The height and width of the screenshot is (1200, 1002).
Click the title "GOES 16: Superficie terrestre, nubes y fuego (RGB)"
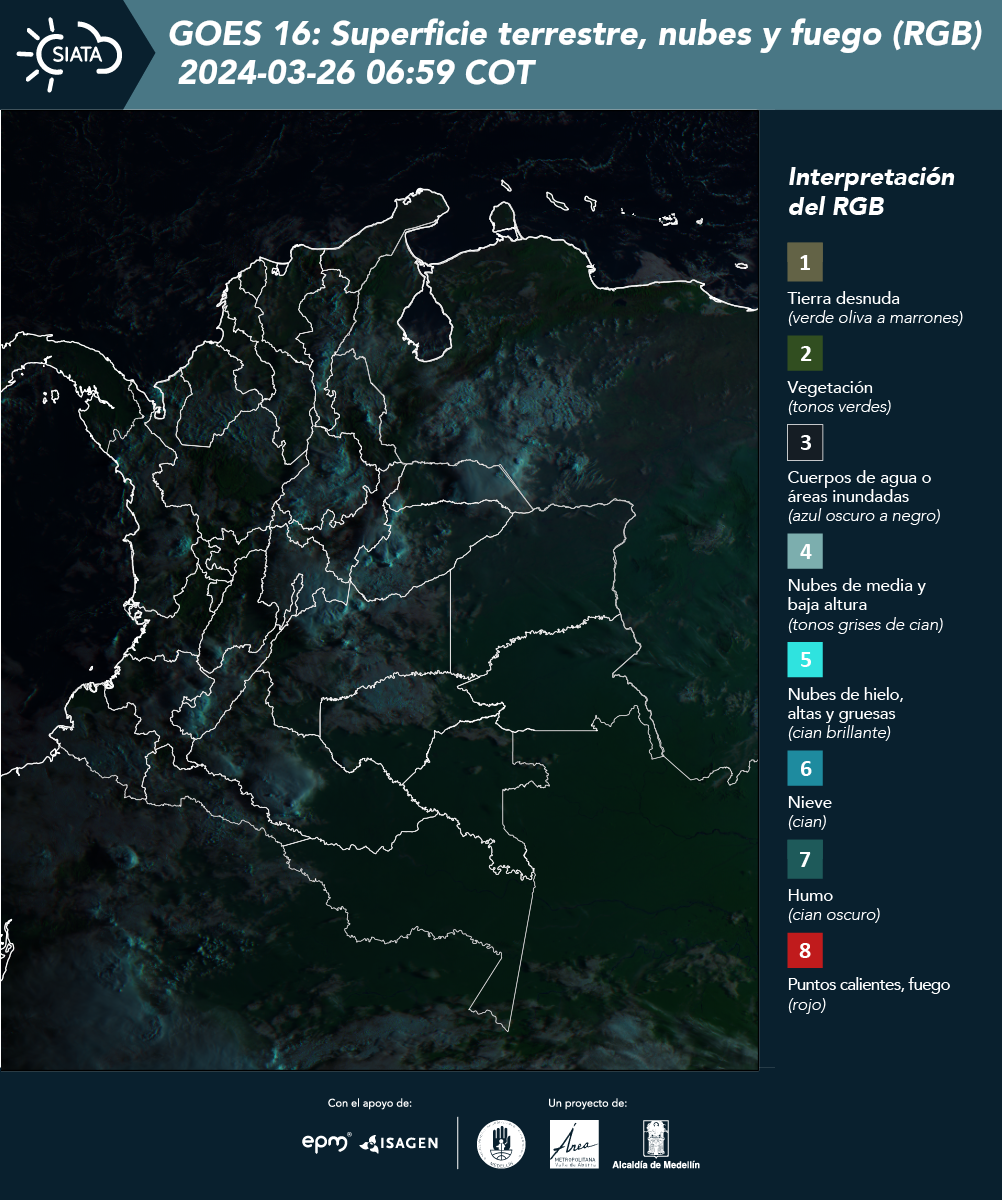pos(576,35)
